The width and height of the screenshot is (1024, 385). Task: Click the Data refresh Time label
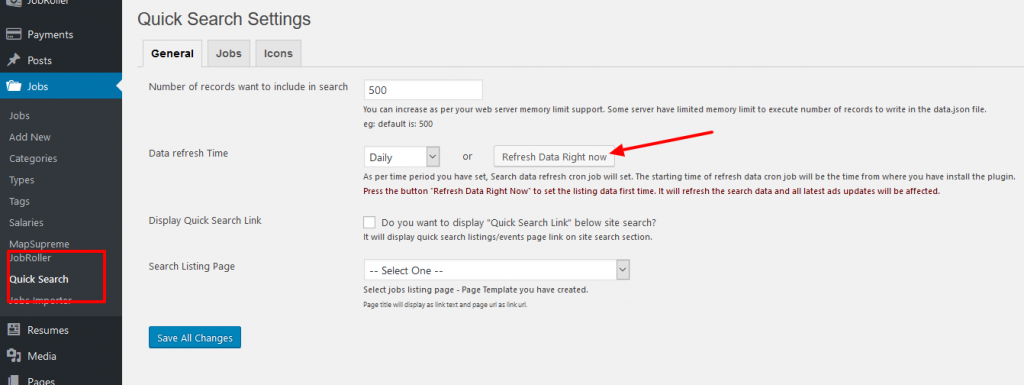coord(188,153)
